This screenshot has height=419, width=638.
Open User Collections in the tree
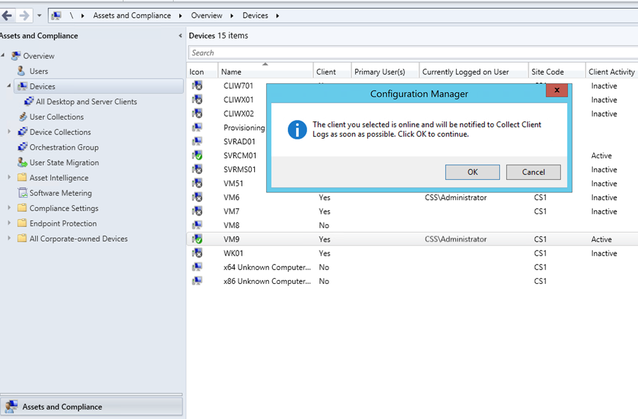[57, 117]
